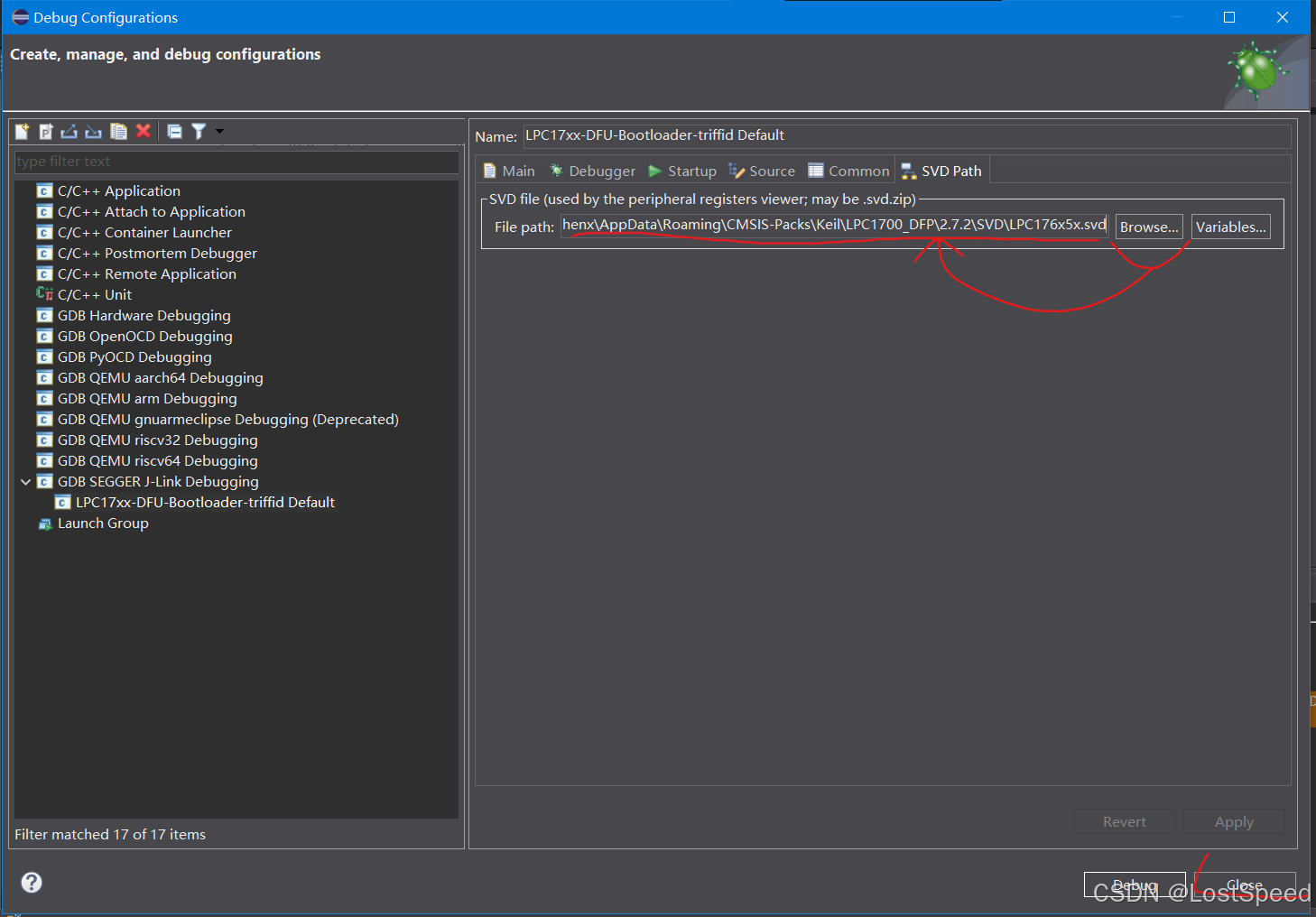The image size is (1316, 917).
Task: Select GDB QEMU riscv64 Debugging
Action: (158, 461)
